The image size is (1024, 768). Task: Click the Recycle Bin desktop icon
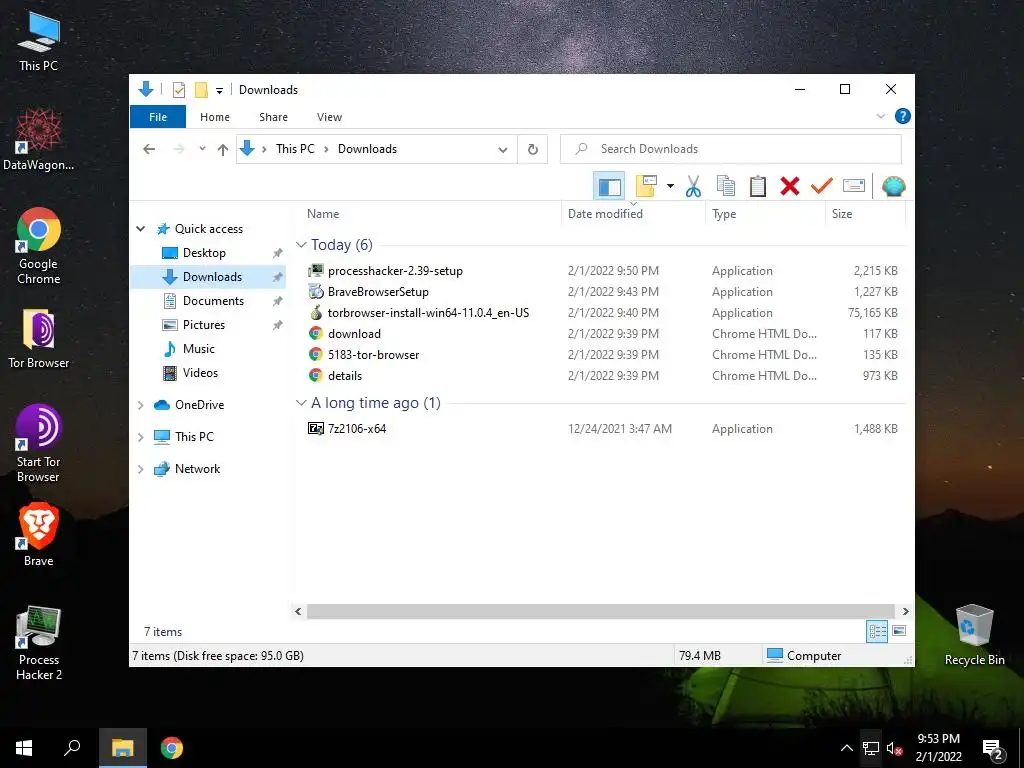coord(974,635)
